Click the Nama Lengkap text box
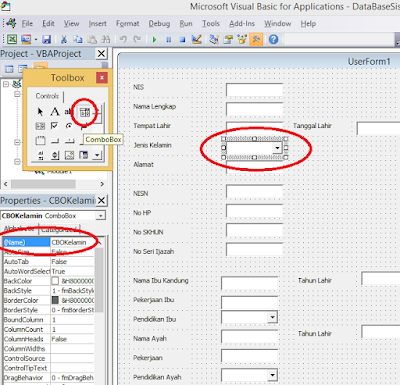Viewport: 400px width, 385px height. (x=254, y=109)
